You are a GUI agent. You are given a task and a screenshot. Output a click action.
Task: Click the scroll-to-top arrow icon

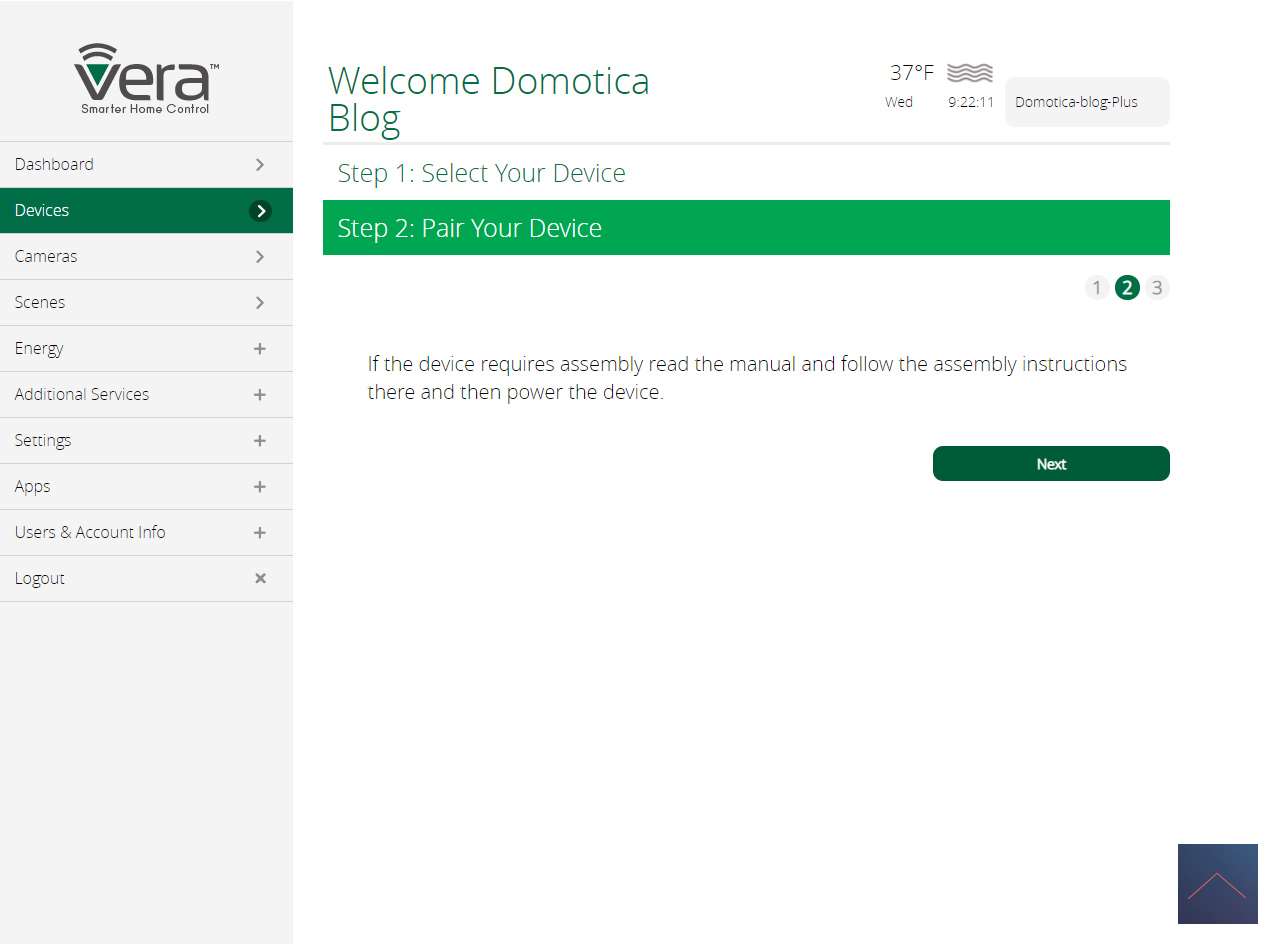1217,884
